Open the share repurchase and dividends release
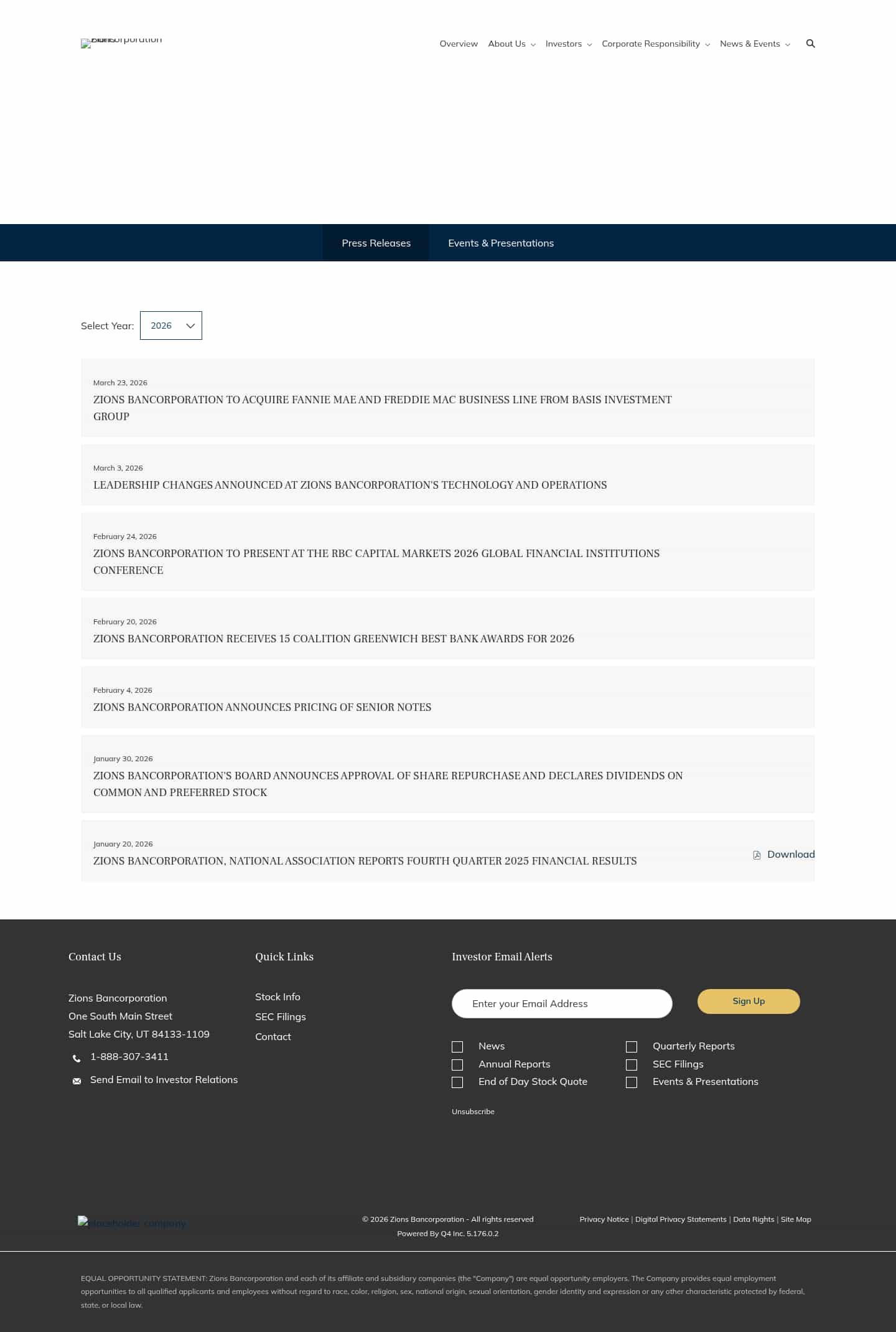This screenshot has height=1332, width=896. [388, 784]
